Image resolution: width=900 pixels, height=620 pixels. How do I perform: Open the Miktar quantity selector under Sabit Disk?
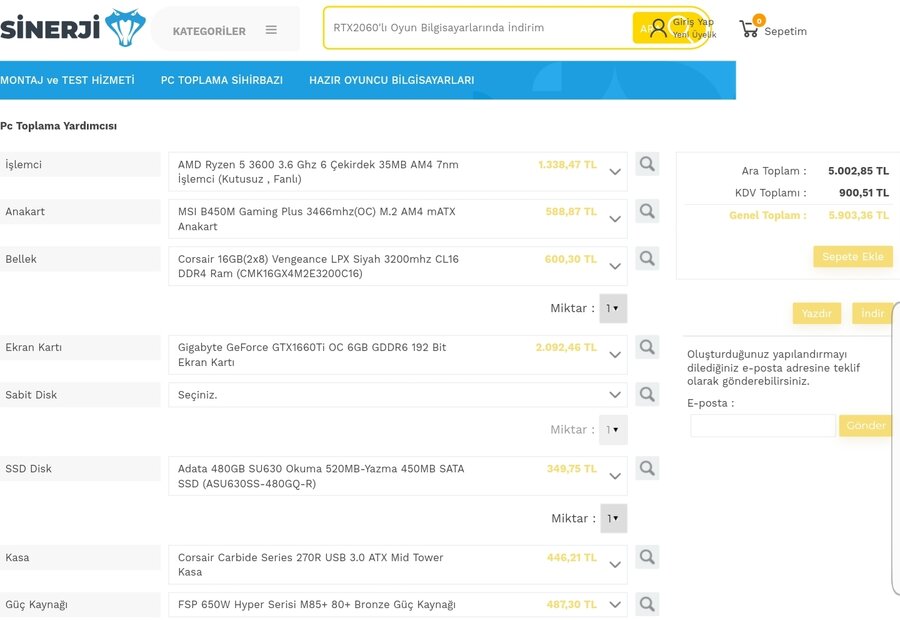613,429
